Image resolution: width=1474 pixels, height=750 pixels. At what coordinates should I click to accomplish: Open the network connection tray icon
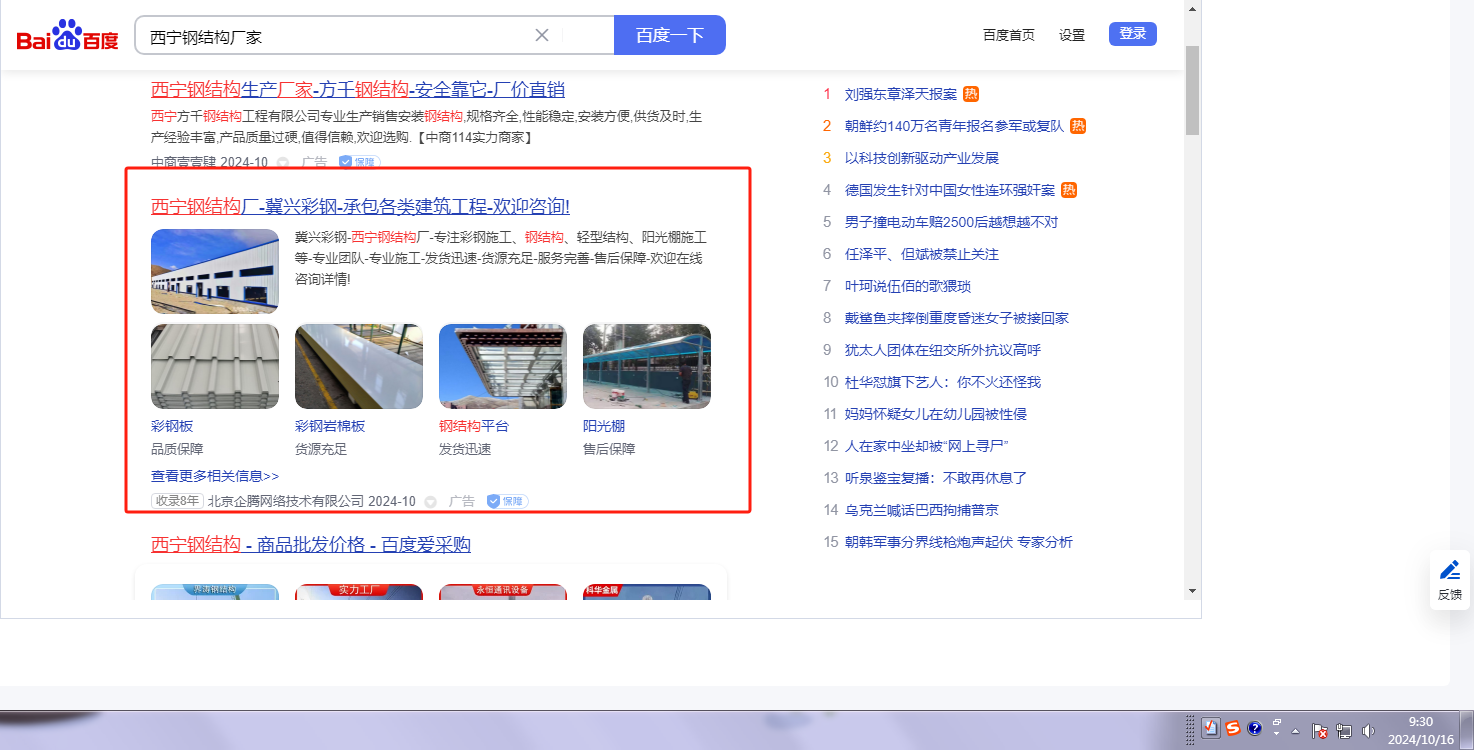tap(1344, 731)
